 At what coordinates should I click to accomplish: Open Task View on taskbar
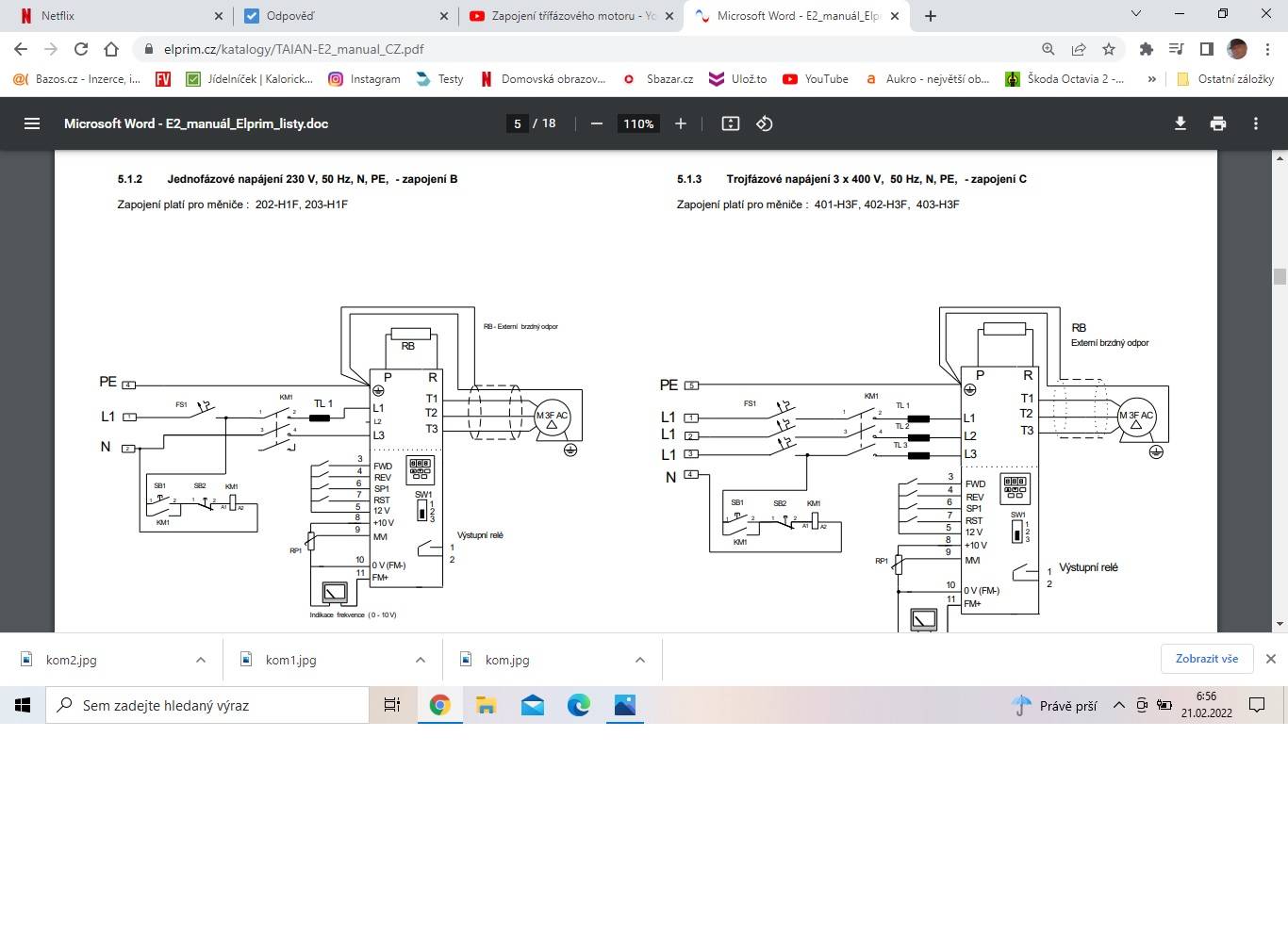392,705
